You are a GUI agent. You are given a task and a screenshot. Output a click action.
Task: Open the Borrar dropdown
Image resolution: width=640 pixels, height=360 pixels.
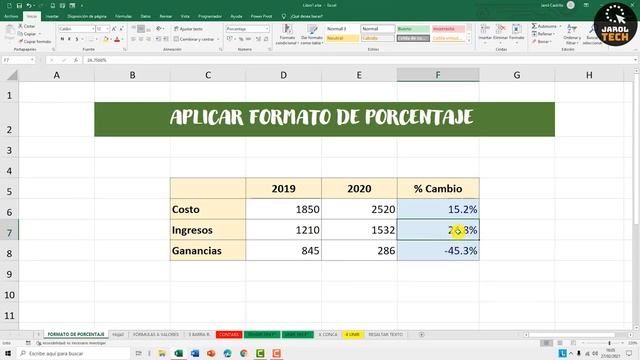[x=543, y=42]
